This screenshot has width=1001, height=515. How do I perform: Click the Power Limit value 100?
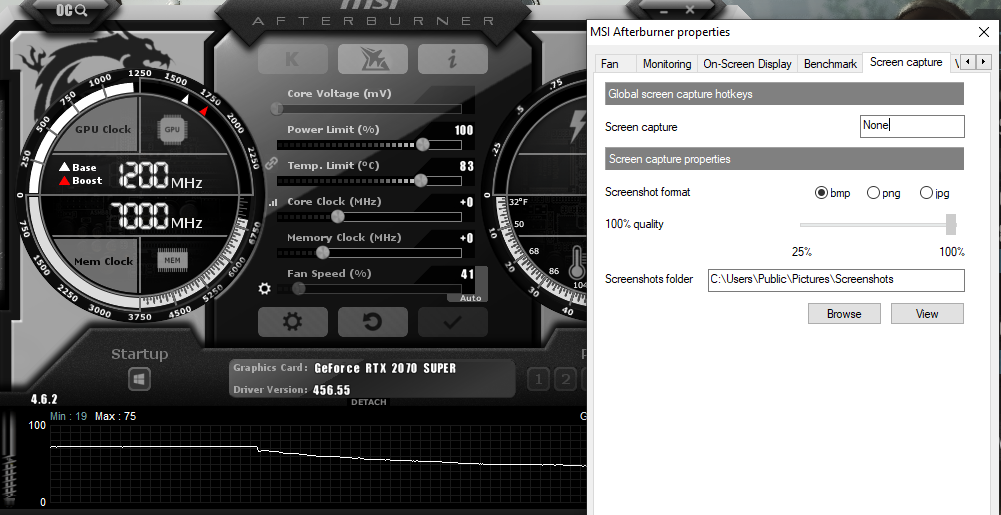click(x=464, y=130)
